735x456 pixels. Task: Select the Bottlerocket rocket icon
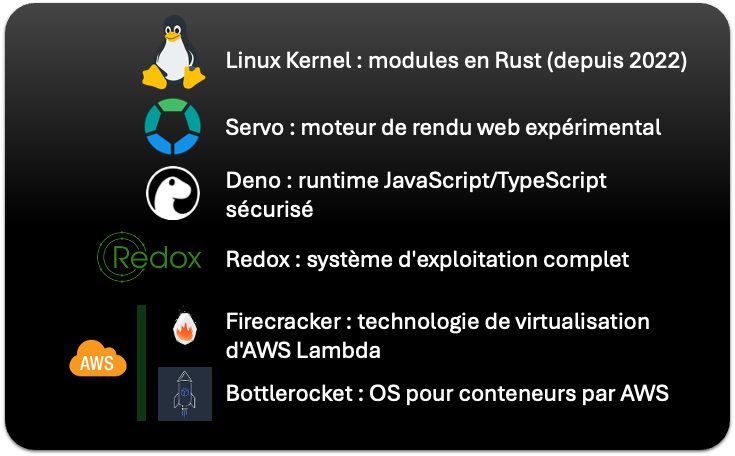pyautogui.click(x=185, y=394)
